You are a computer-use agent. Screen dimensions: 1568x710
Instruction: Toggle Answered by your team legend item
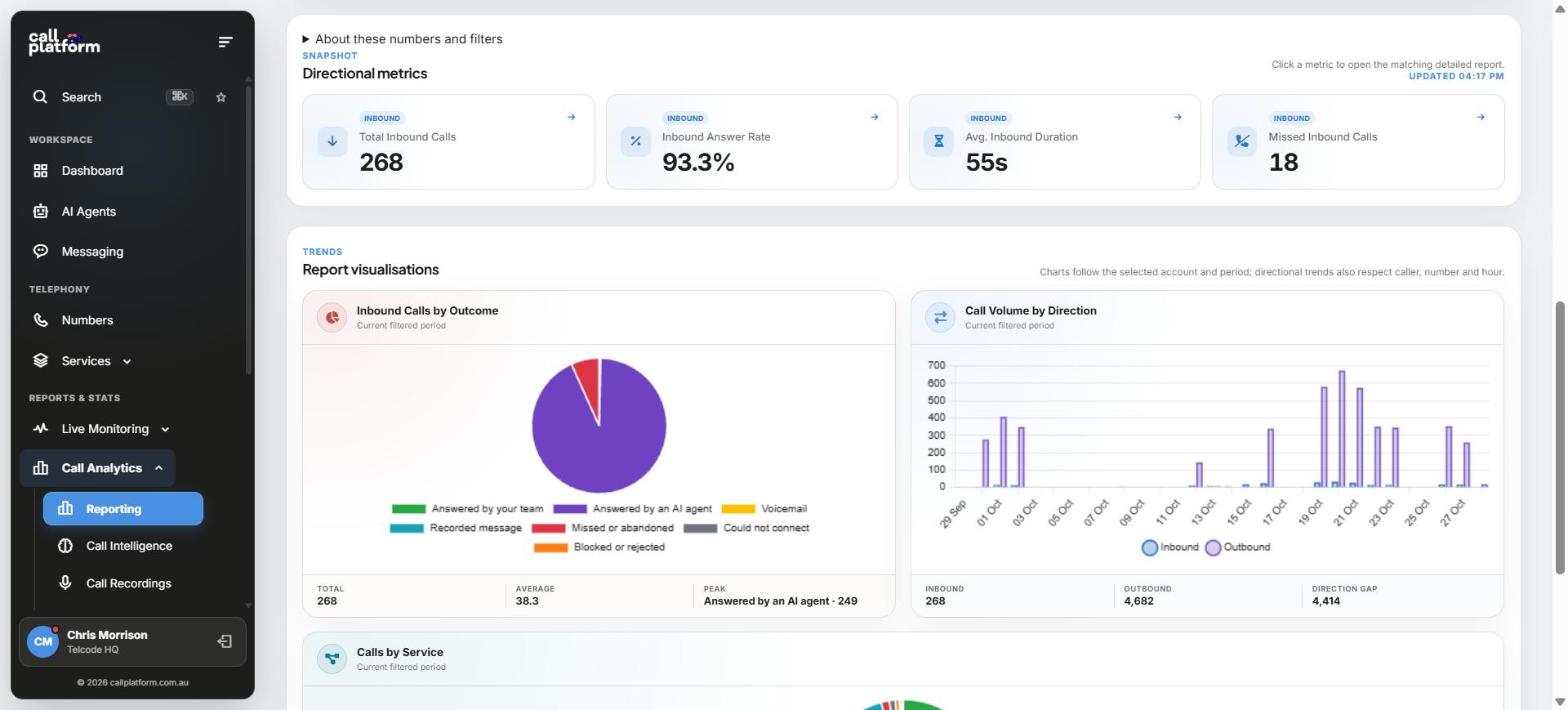468,509
